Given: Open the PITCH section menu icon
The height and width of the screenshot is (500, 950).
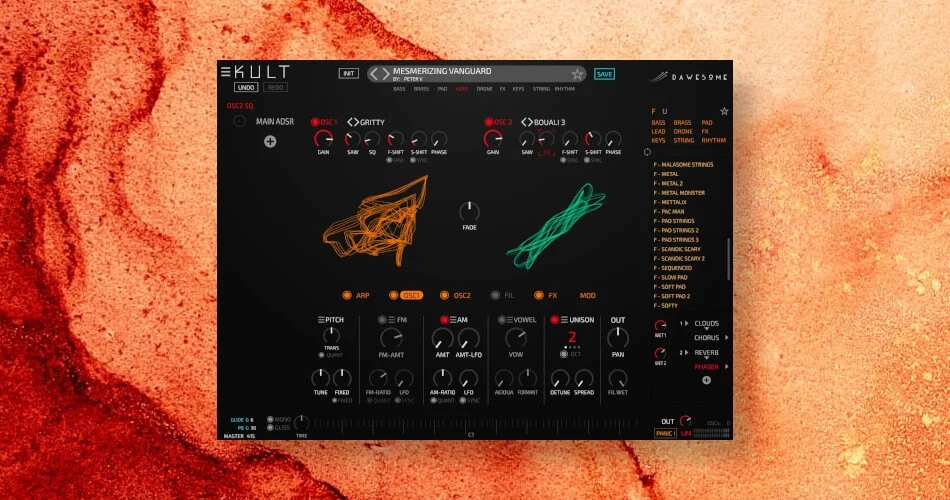Looking at the screenshot, I should point(321,319).
